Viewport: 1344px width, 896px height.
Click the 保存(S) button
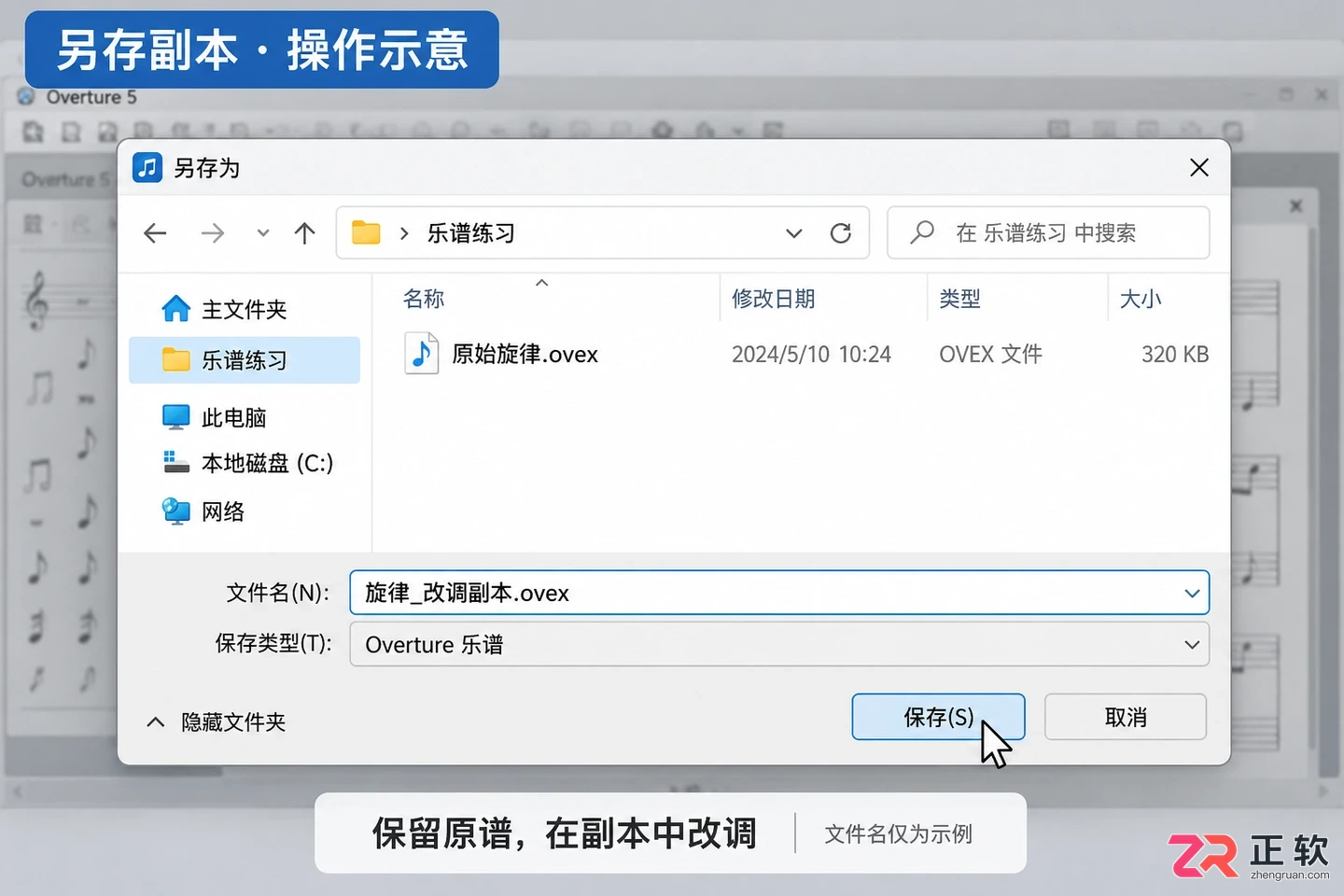click(938, 717)
